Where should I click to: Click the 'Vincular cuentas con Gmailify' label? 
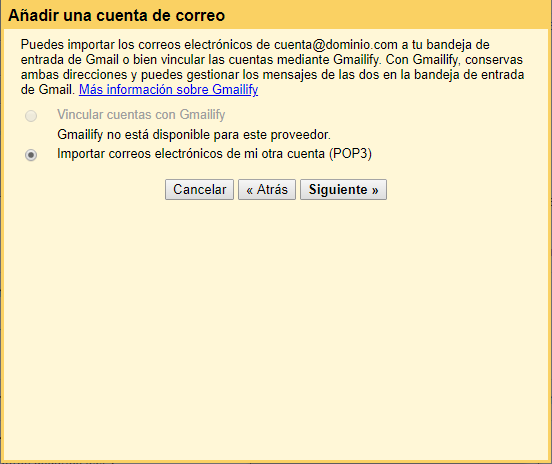point(141,115)
